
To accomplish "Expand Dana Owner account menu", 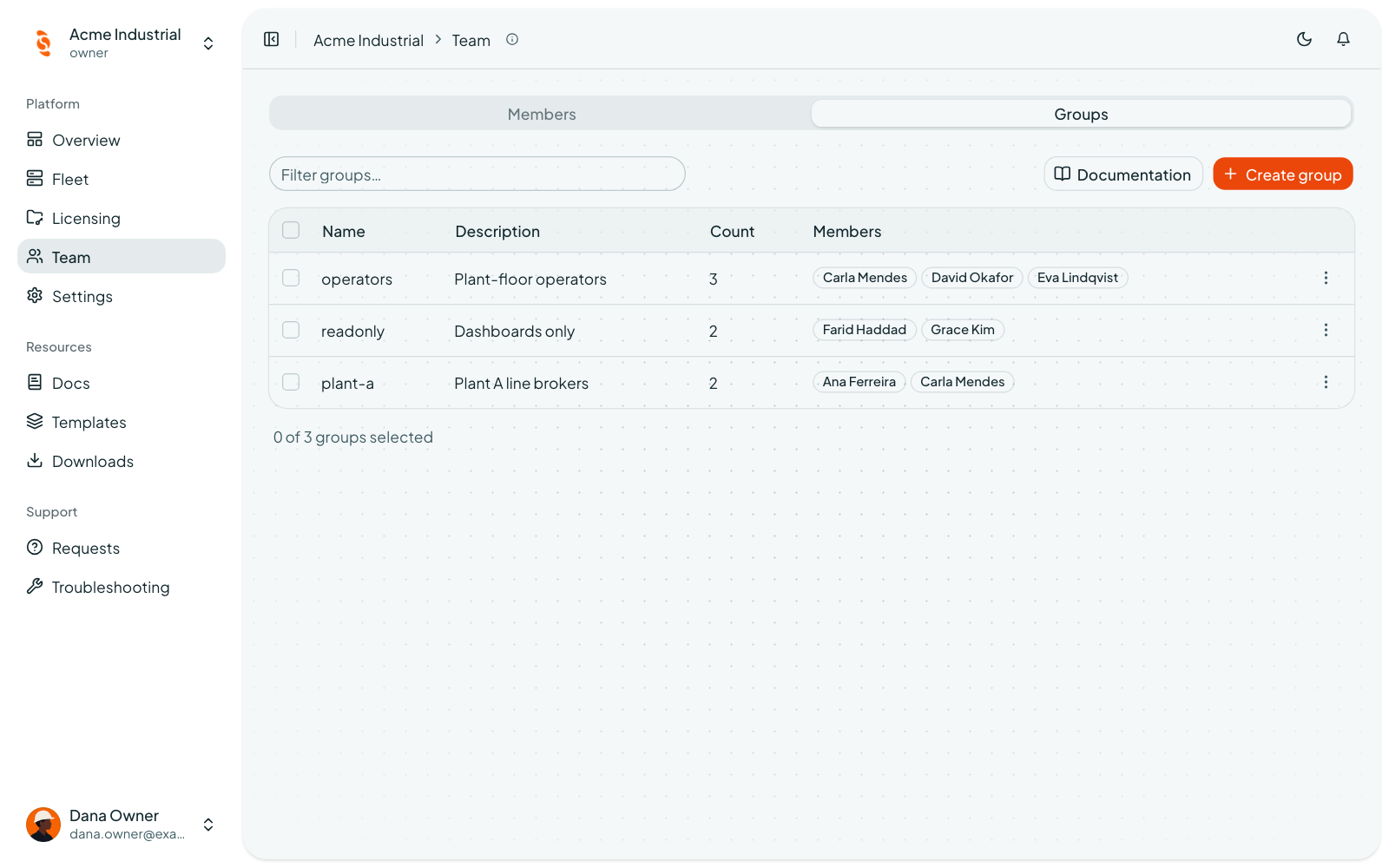I will 208,825.
